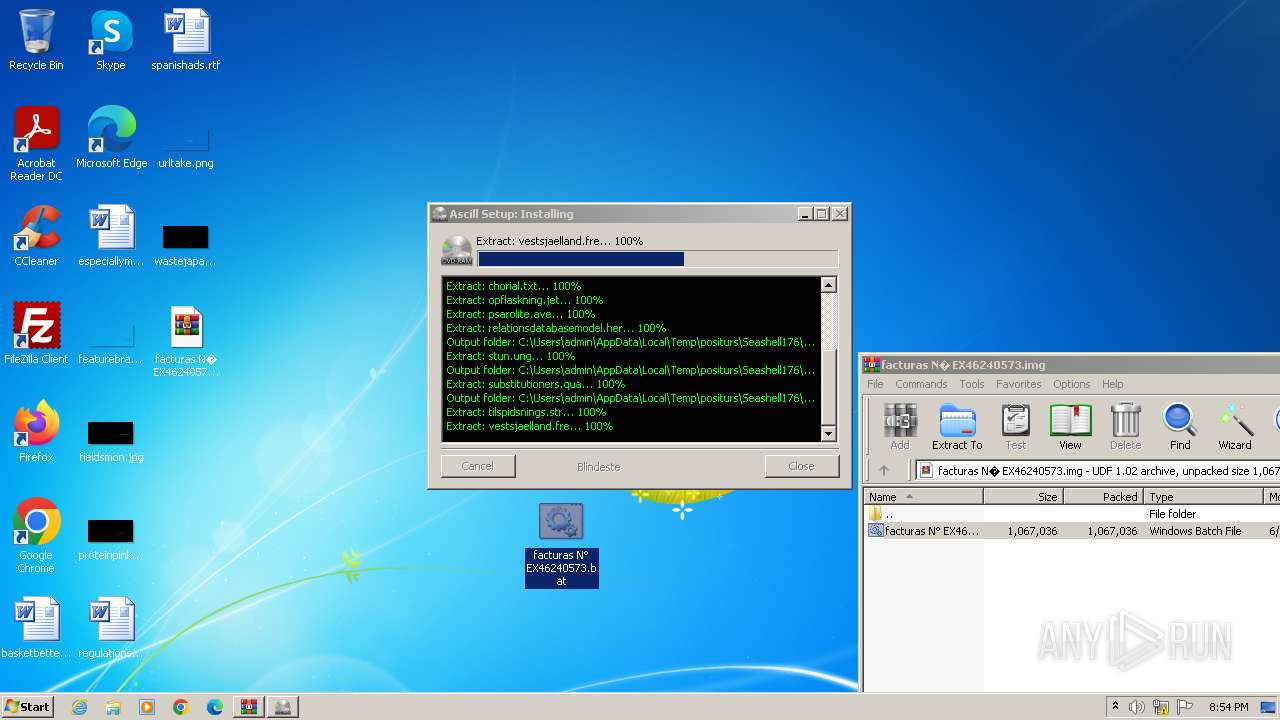1280x720 pixels.
Task: Select the spanishads.rtf desktop file
Action: pos(186,40)
